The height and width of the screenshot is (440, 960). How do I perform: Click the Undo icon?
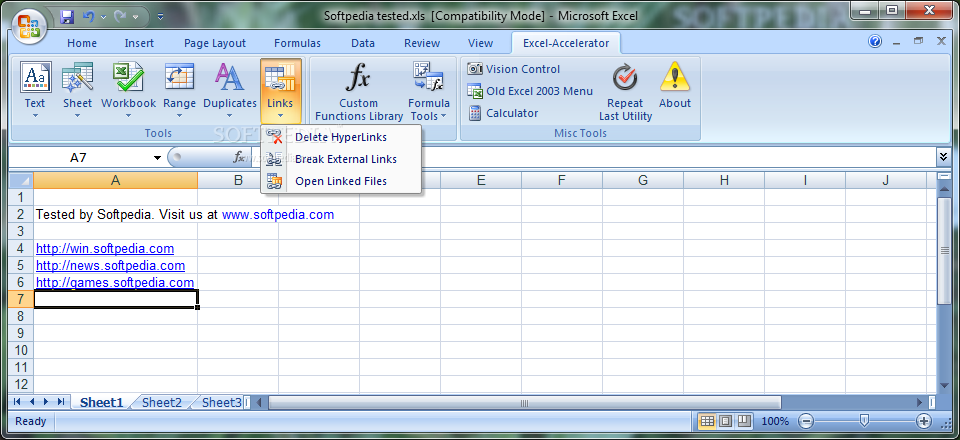[88, 17]
